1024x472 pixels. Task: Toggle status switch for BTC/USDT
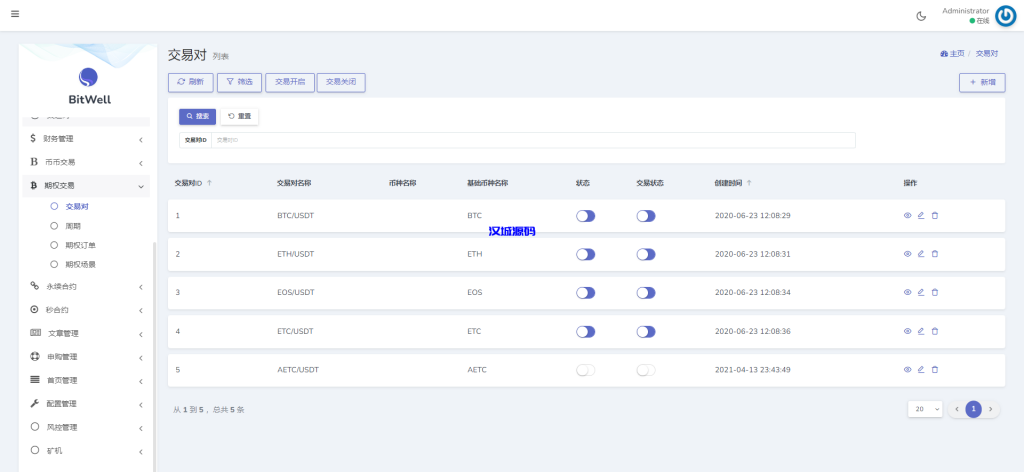[x=585, y=216]
